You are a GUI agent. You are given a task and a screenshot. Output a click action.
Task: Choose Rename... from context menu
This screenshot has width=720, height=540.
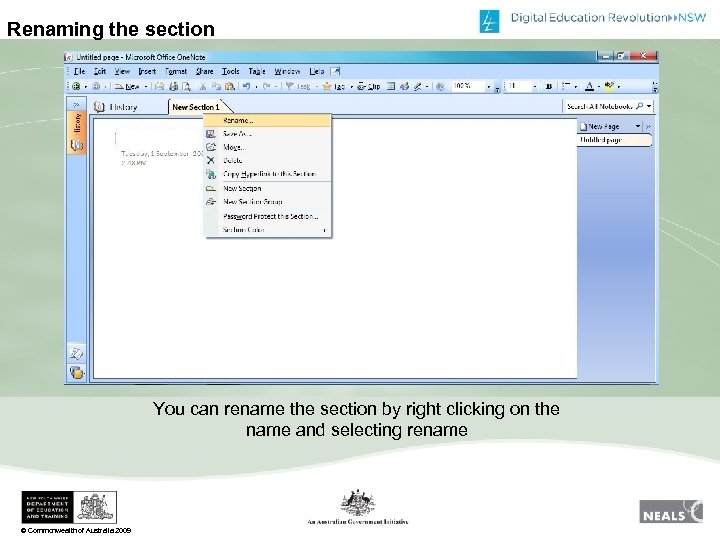(267, 121)
